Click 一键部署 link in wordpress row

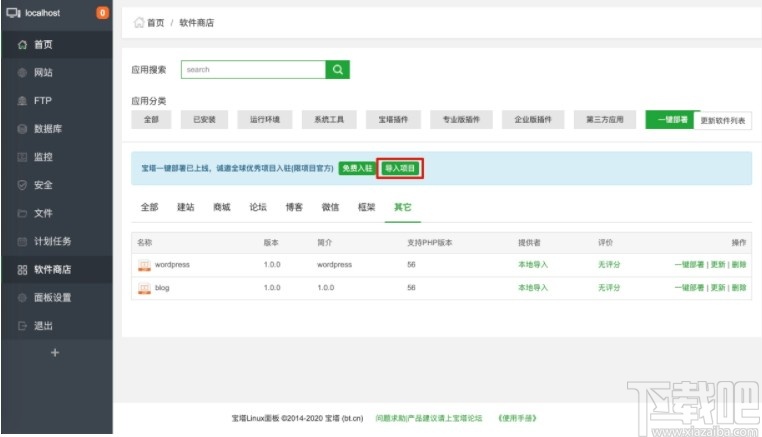pyautogui.click(x=689, y=265)
